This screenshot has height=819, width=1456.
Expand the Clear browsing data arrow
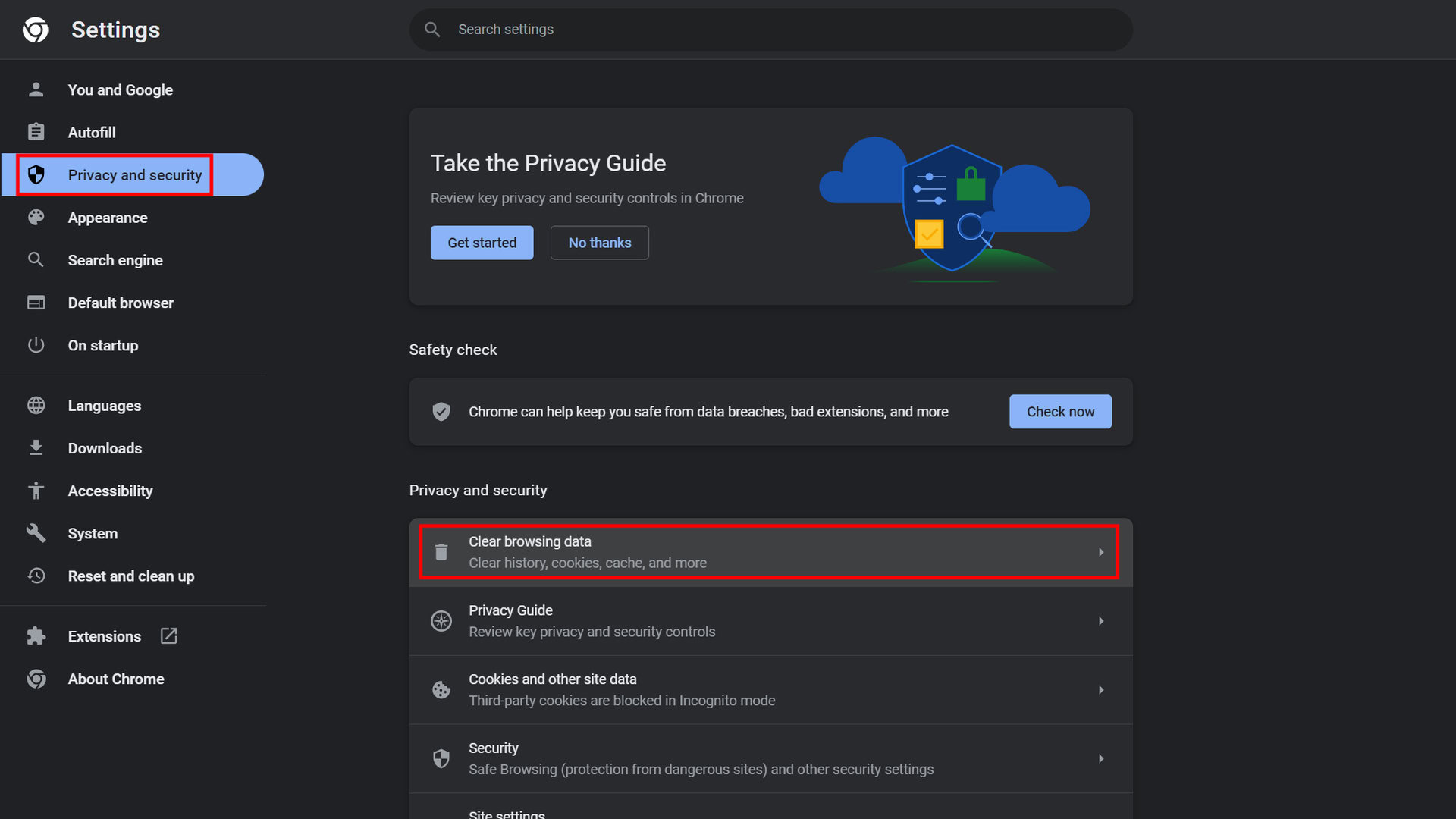click(1101, 552)
